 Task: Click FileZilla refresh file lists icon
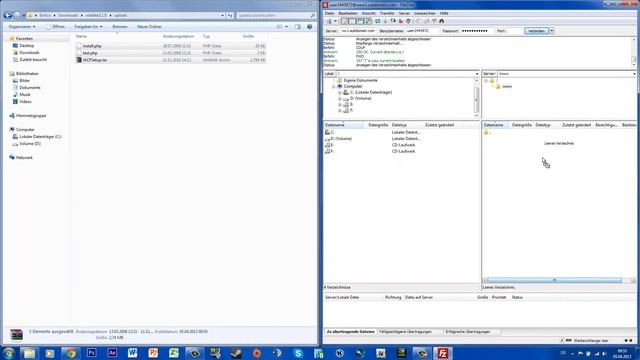378,21
